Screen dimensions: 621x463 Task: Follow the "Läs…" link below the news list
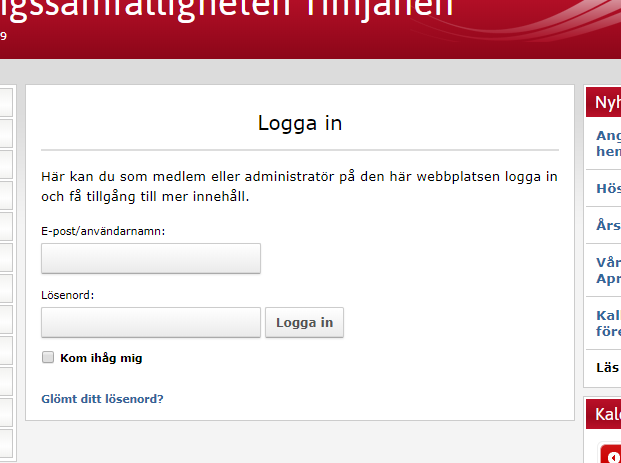point(608,367)
